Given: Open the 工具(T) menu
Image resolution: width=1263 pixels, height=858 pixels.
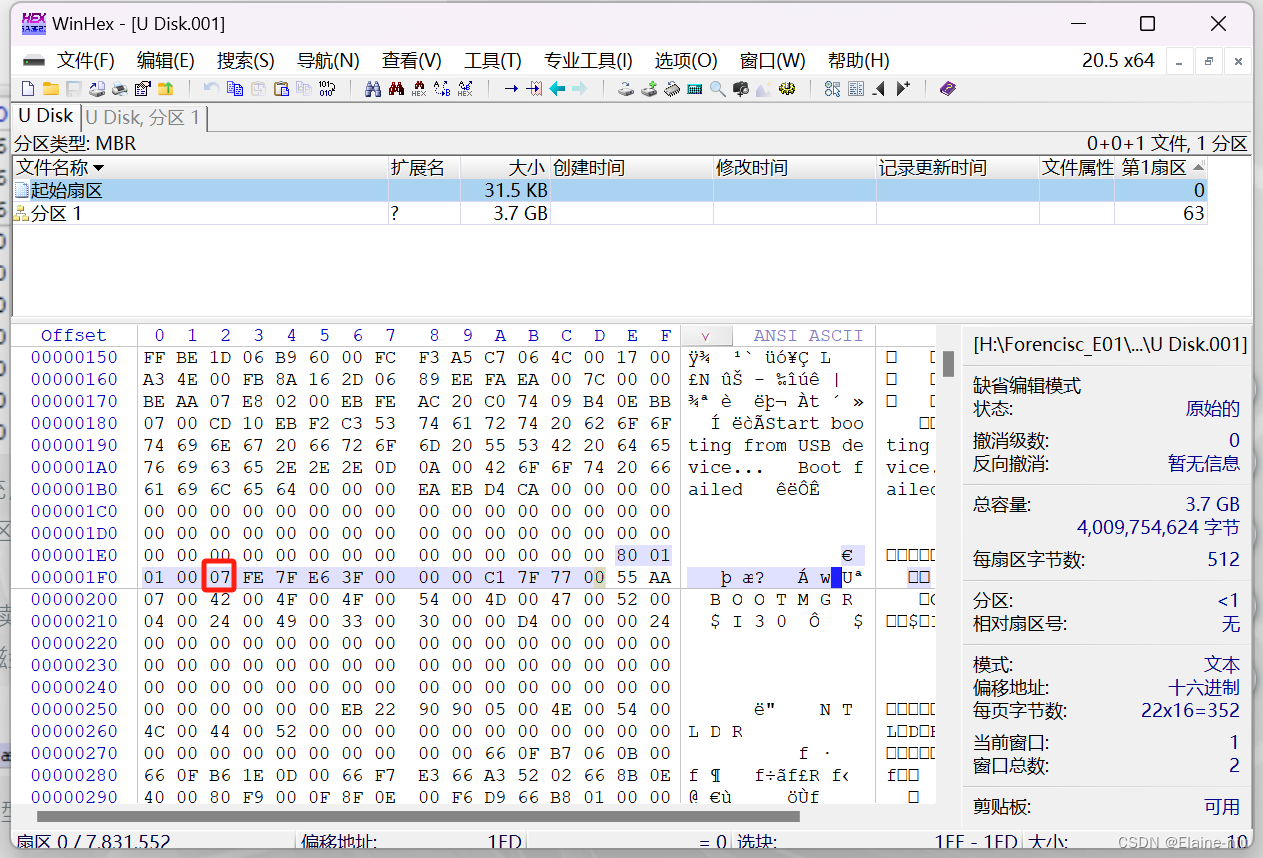Looking at the screenshot, I should pyautogui.click(x=493, y=60).
